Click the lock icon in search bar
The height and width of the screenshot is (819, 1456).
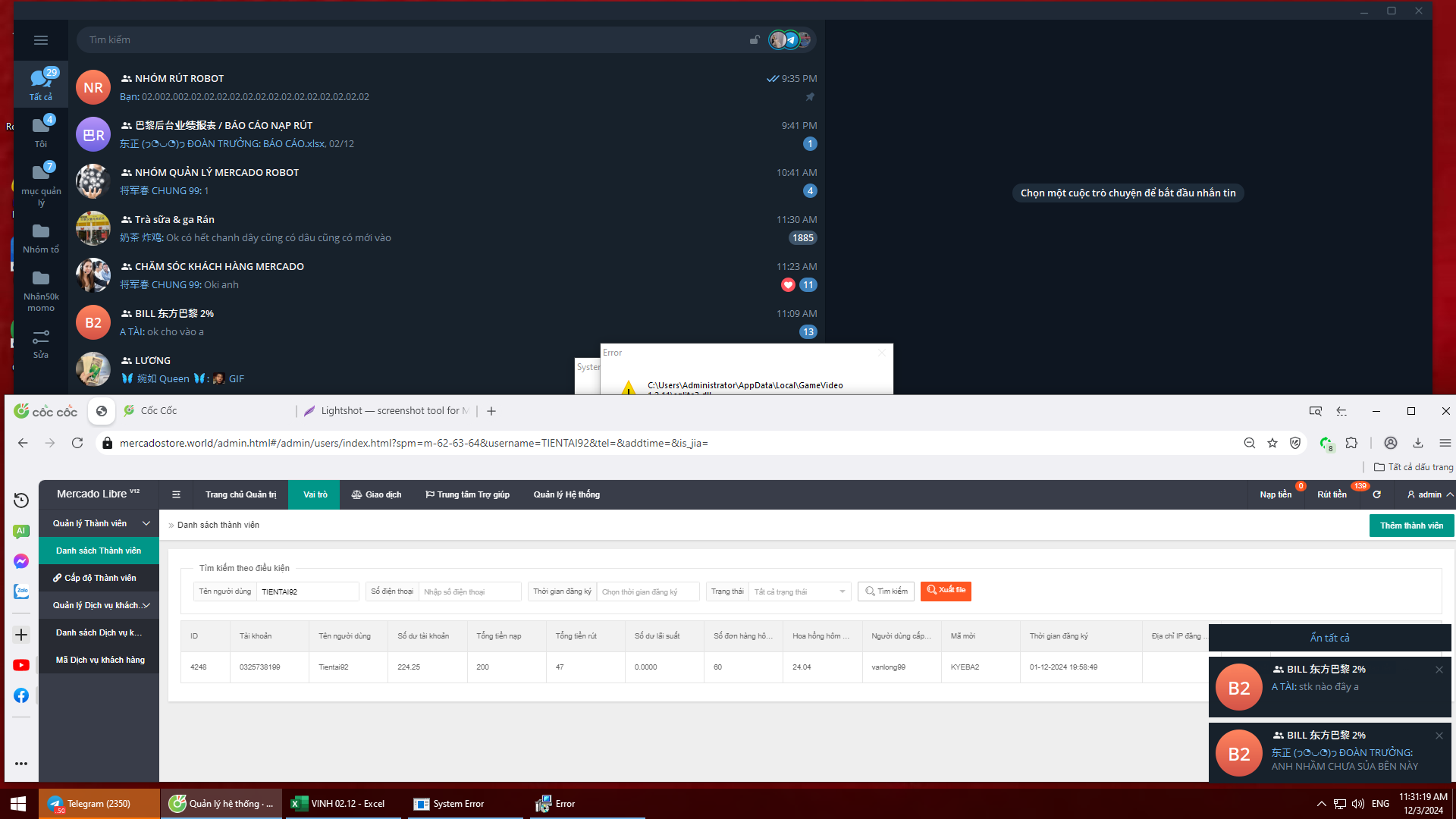coord(755,39)
